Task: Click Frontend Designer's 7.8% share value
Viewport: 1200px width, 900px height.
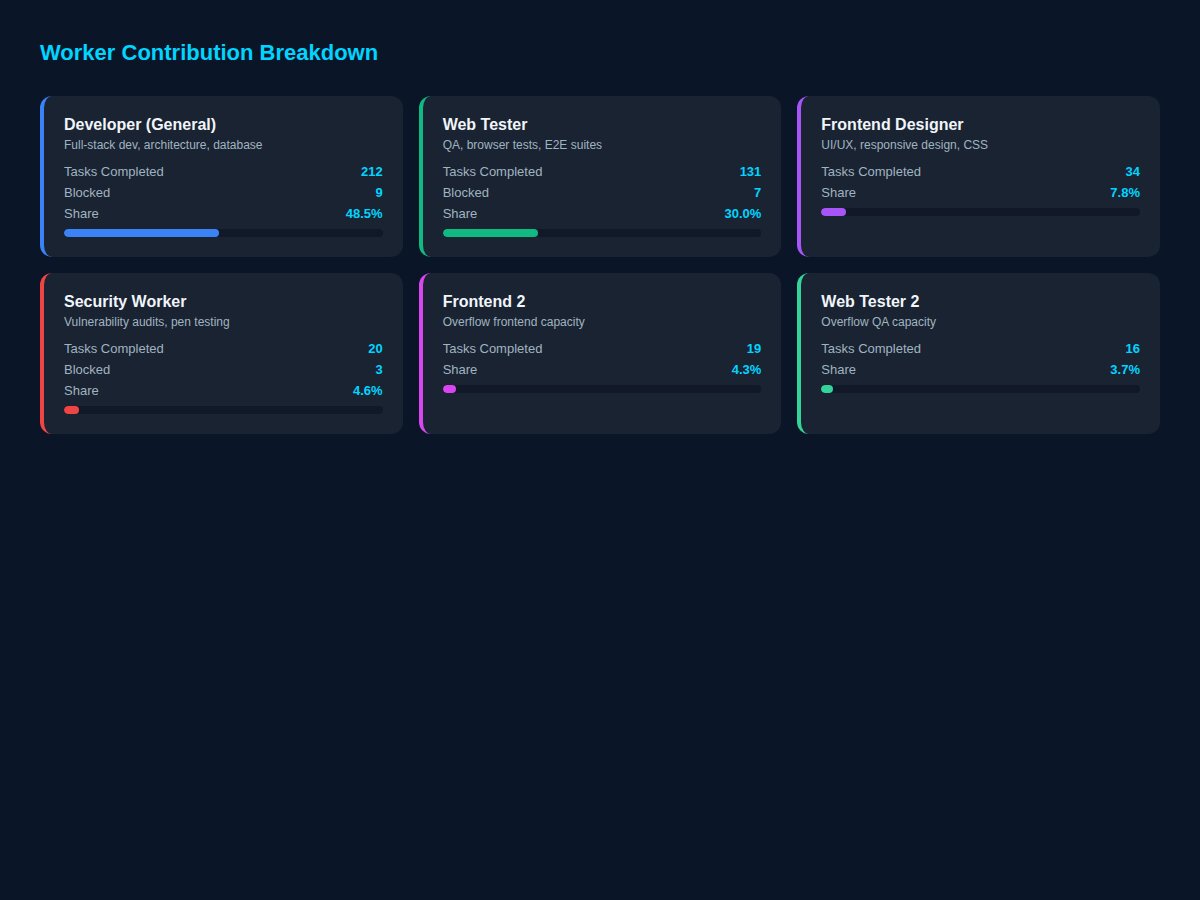Action: coord(1124,192)
